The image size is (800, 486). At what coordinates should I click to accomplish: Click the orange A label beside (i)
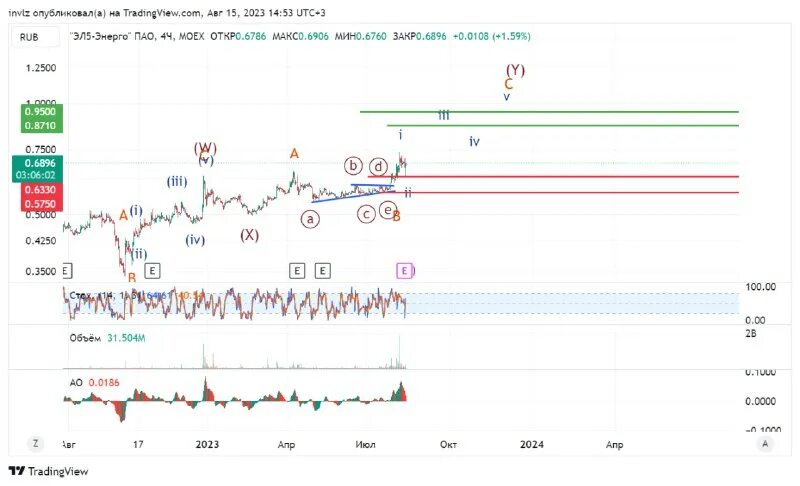(x=123, y=215)
